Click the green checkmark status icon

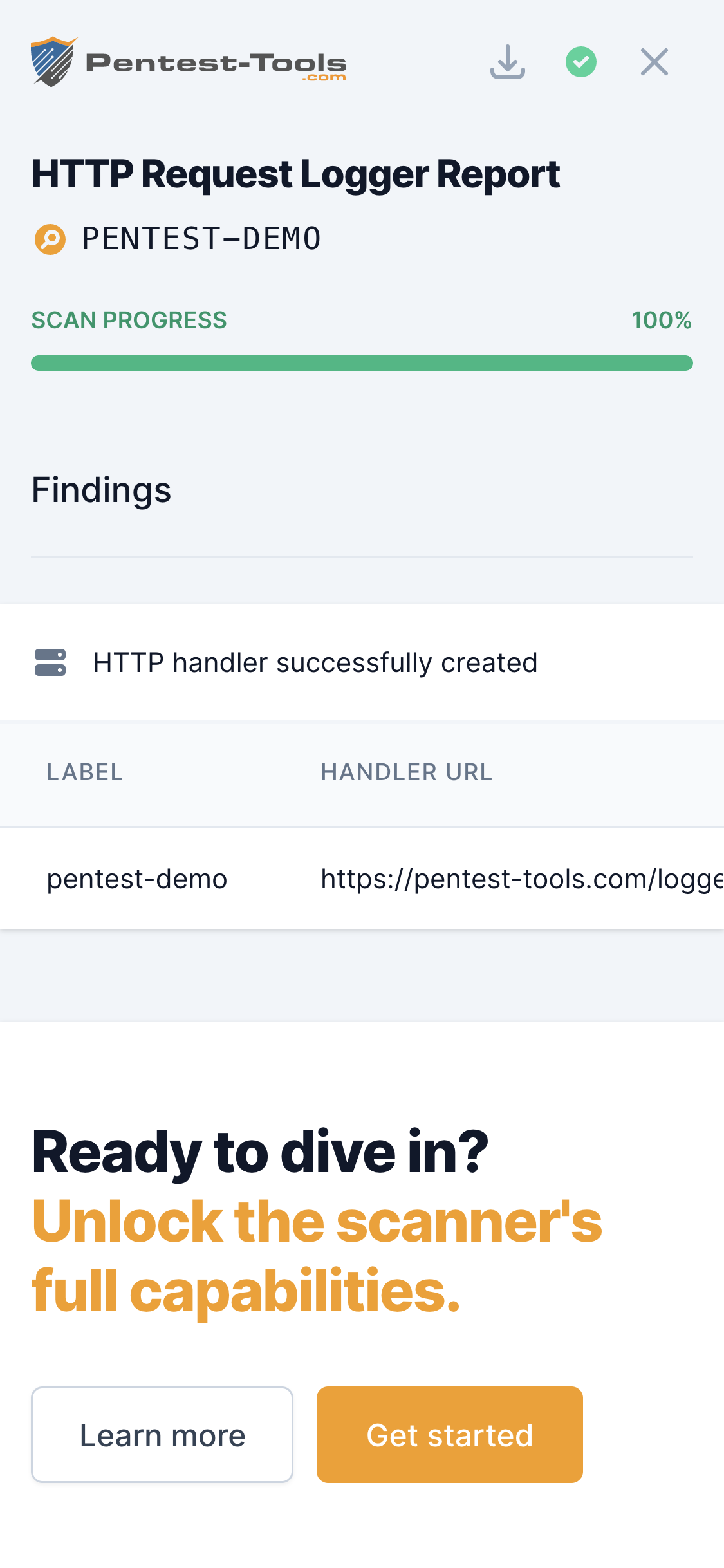[580, 61]
